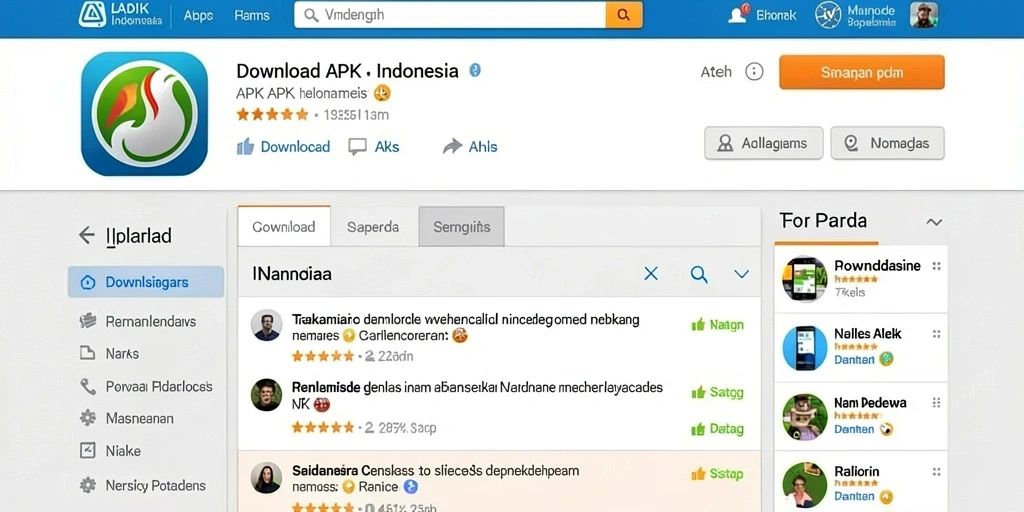The height and width of the screenshot is (512, 1024).
Task: Click the Apps item in top navigation
Action: [x=197, y=15]
